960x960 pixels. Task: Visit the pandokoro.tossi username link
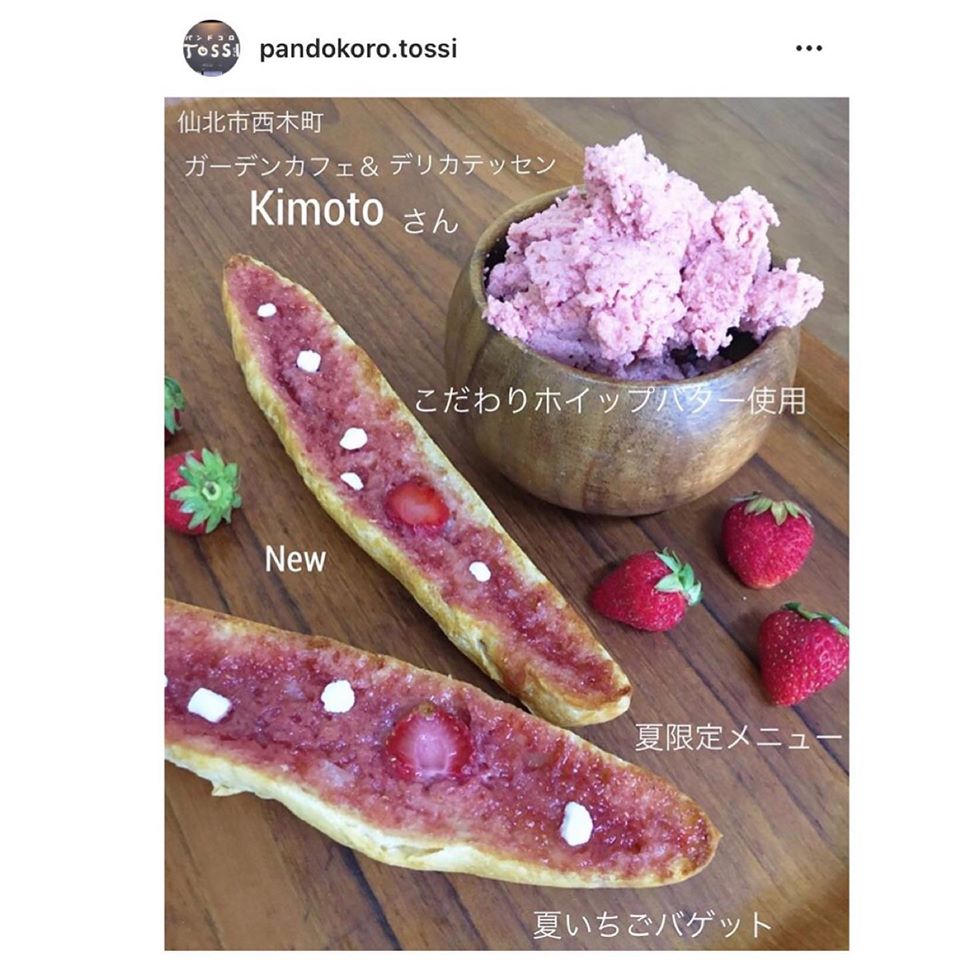coord(358,49)
